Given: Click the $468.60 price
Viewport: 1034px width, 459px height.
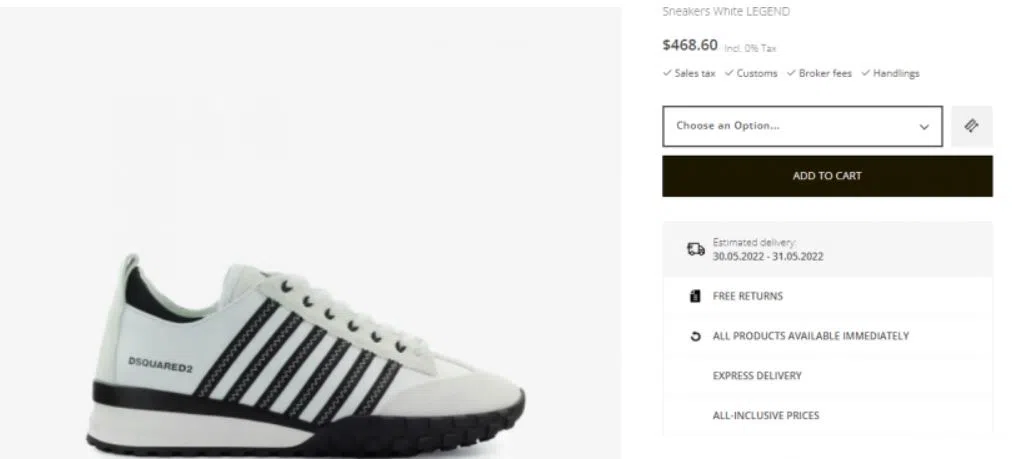Looking at the screenshot, I should (690, 45).
